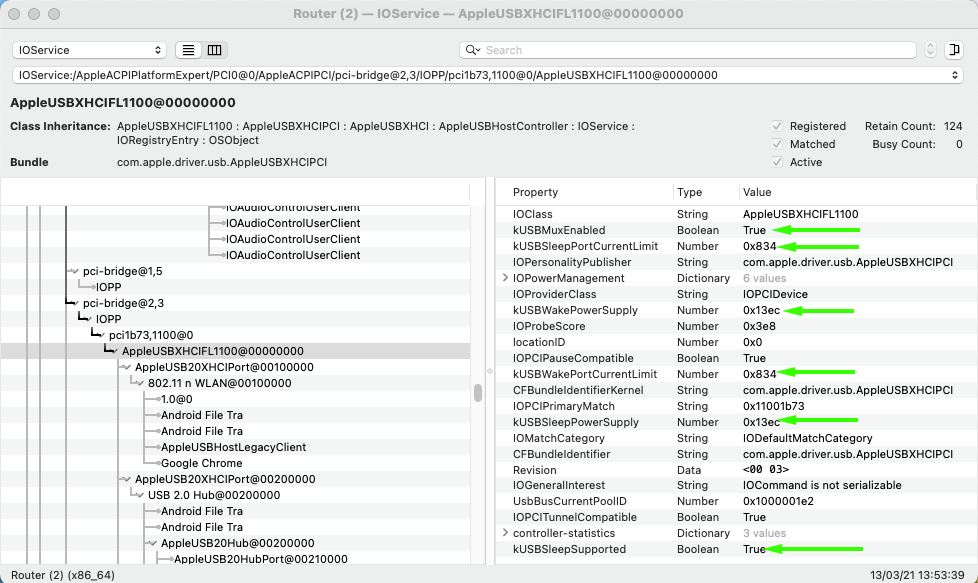The image size is (978, 583).
Task: Click the IOProviderClass property row
Action: (736, 294)
